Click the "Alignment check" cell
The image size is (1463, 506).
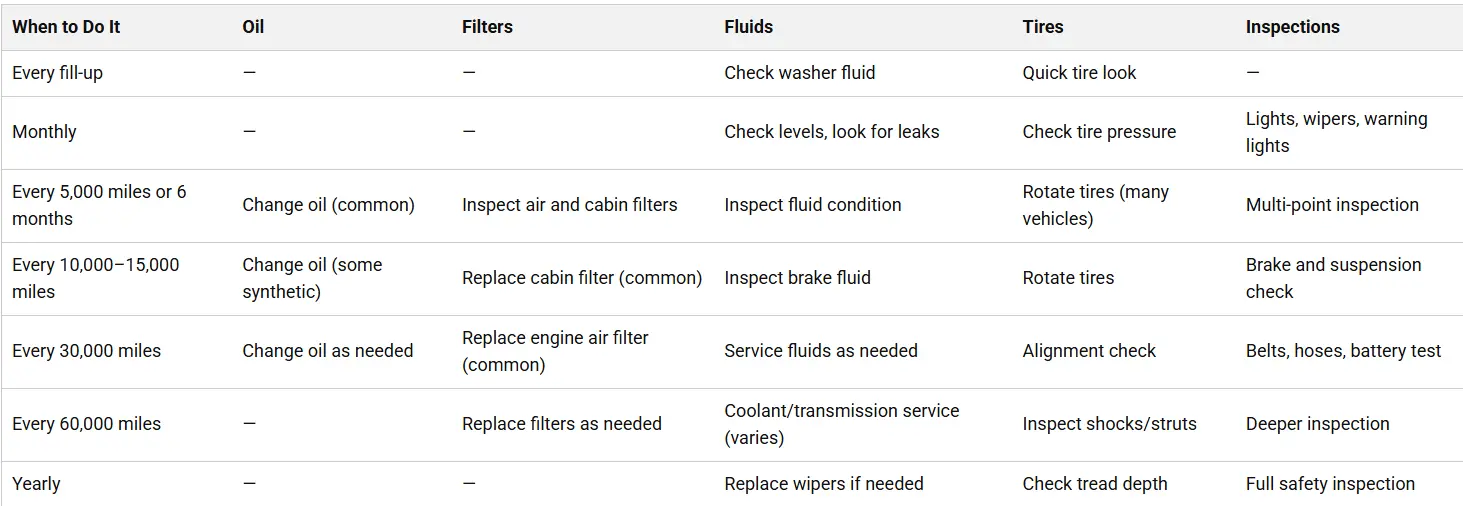coord(1089,351)
